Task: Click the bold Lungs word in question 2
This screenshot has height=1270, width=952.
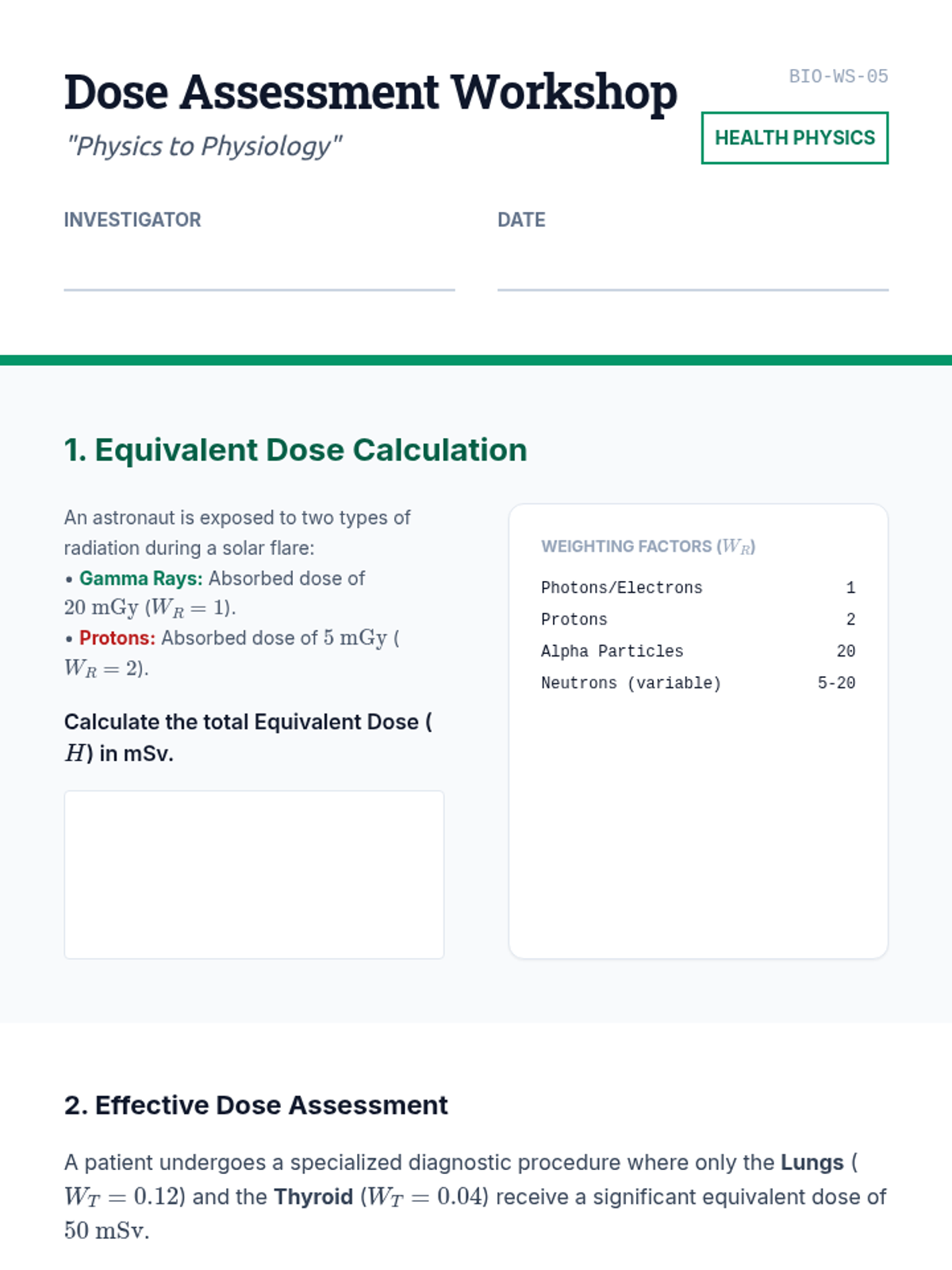Action: point(812,1163)
